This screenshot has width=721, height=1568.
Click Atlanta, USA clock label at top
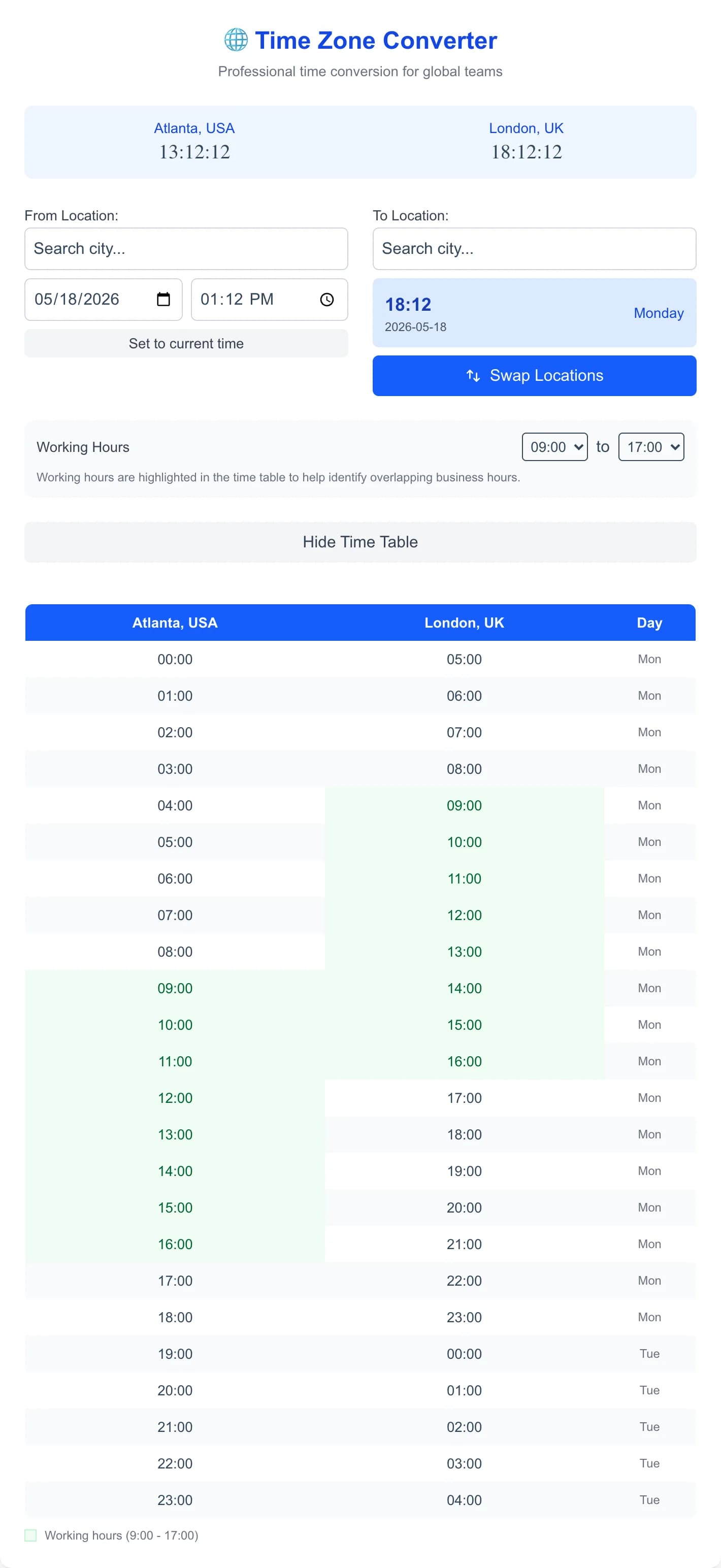(194, 128)
